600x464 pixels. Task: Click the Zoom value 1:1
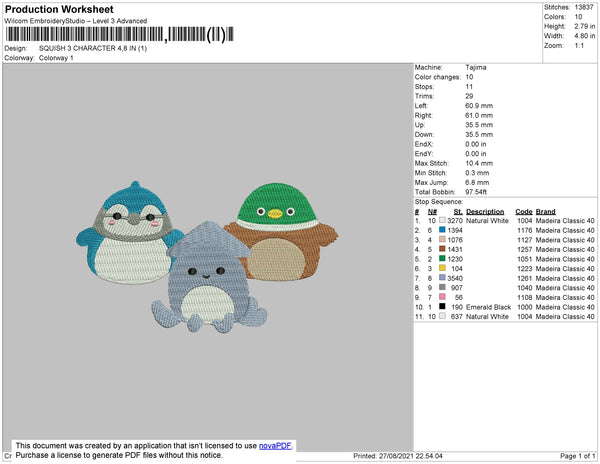pyautogui.click(x=579, y=46)
